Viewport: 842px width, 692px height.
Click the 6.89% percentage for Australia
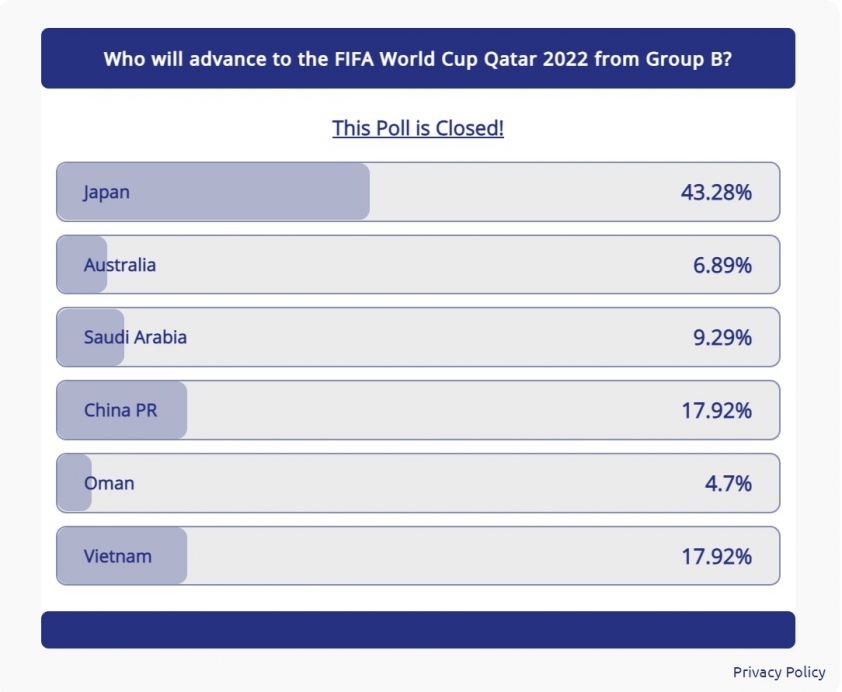722,265
